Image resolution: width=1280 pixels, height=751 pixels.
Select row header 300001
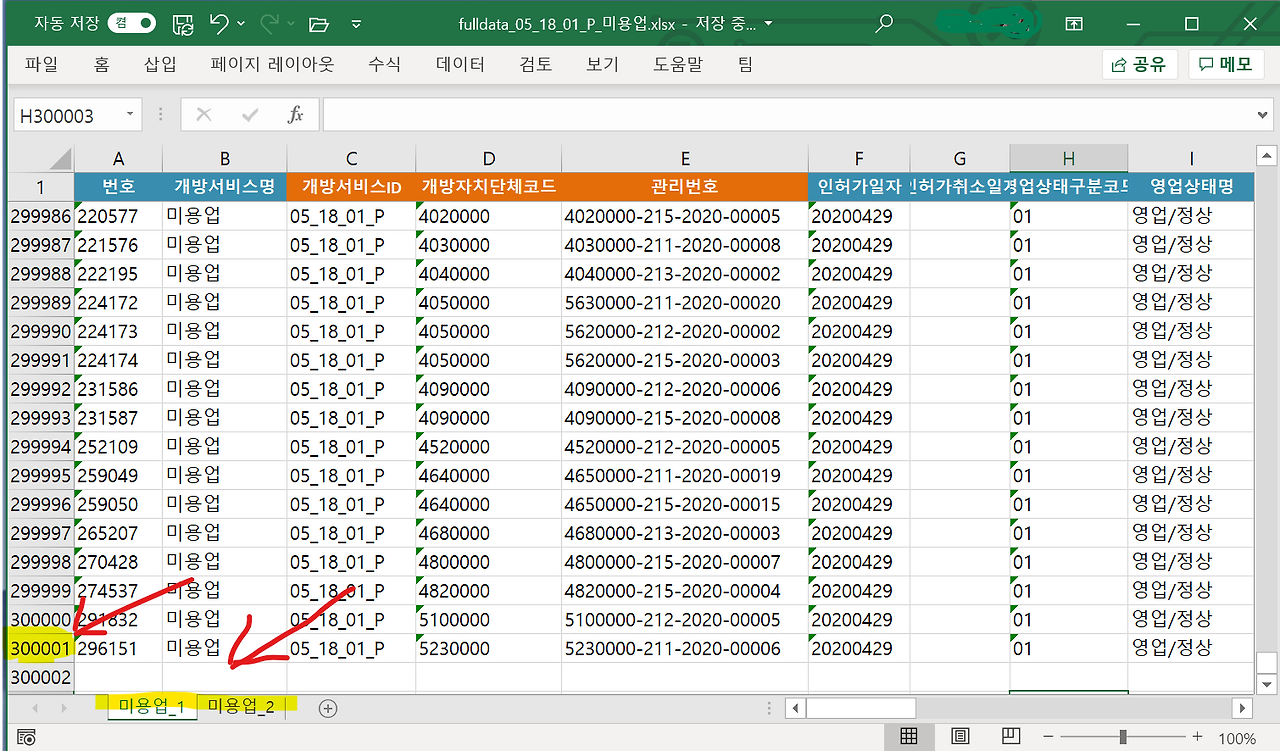pyautogui.click(x=41, y=649)
